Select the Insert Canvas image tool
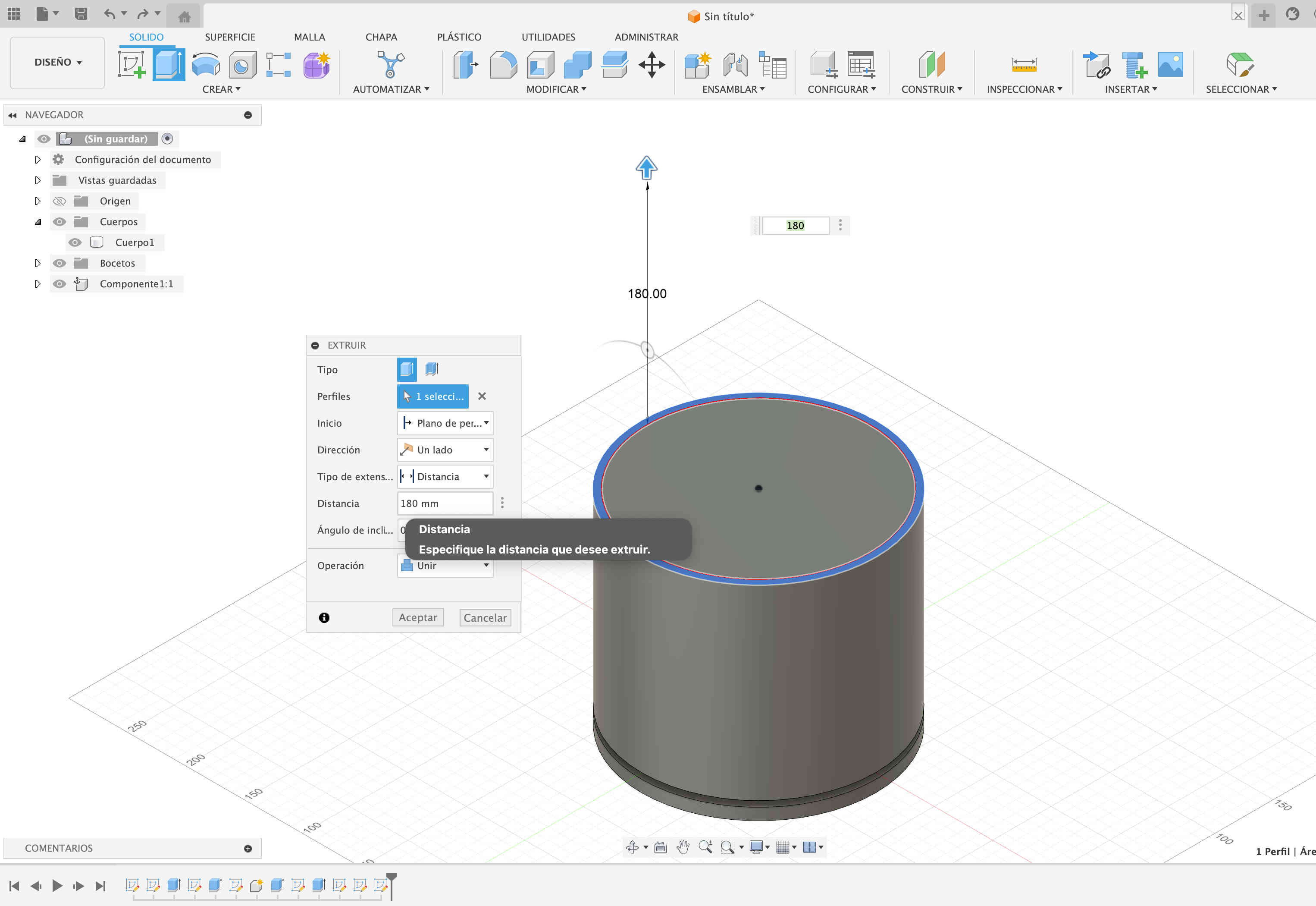This screenshot has height=906, width=1316. (1171, 65)
